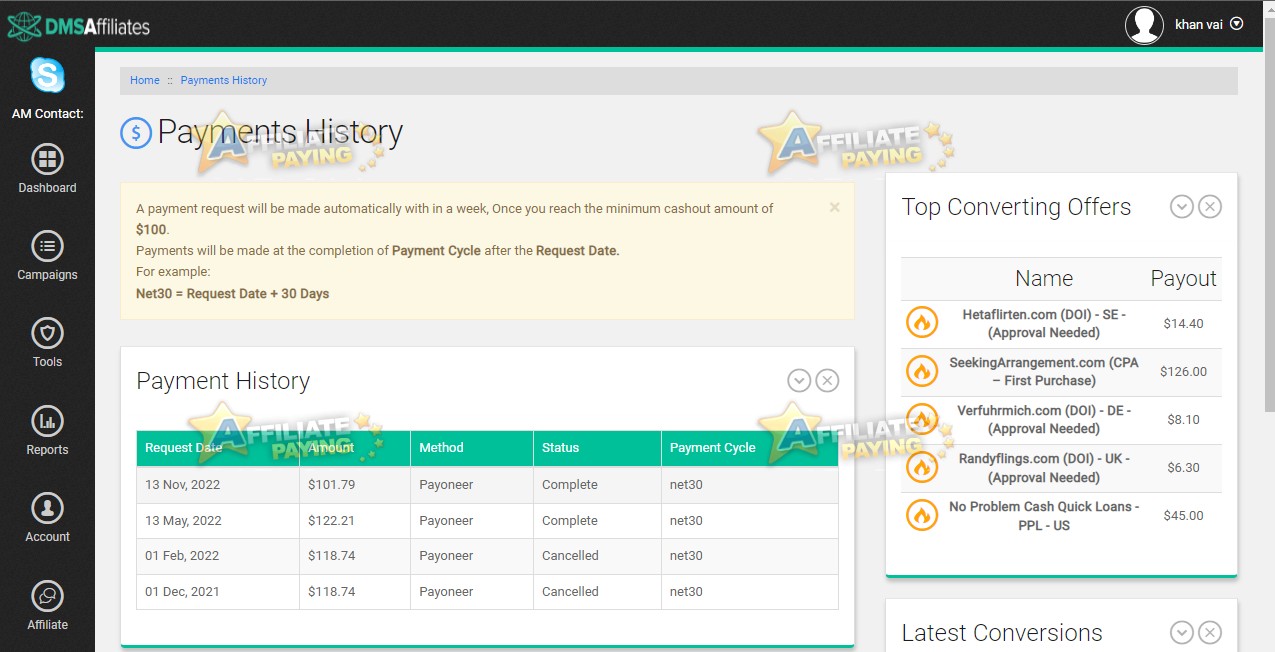Open the Affiliate chat icon
This screenshot has width=1275, height=652.
point(47,596)
